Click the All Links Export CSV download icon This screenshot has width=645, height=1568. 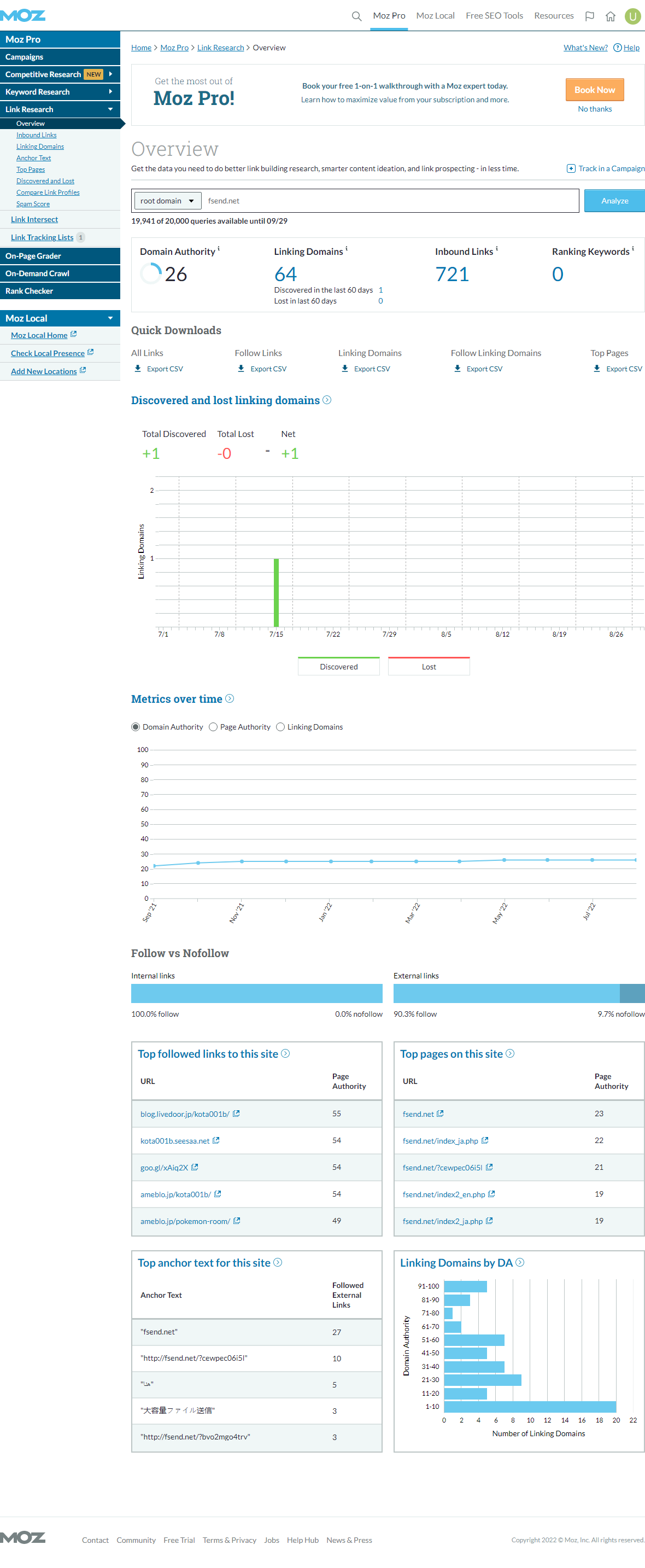tap(138, 369)
